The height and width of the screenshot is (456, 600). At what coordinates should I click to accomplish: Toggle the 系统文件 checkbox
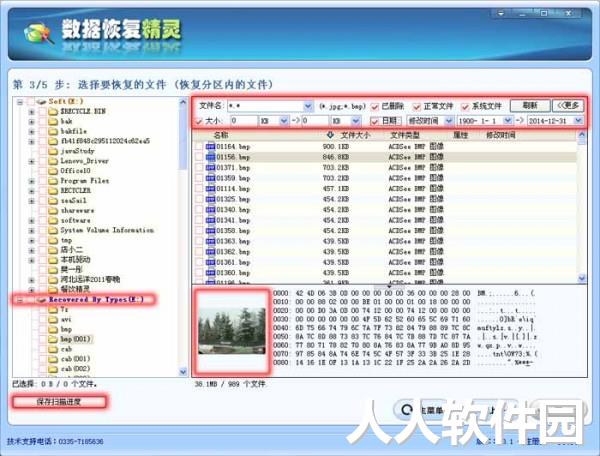pos(465,106)
